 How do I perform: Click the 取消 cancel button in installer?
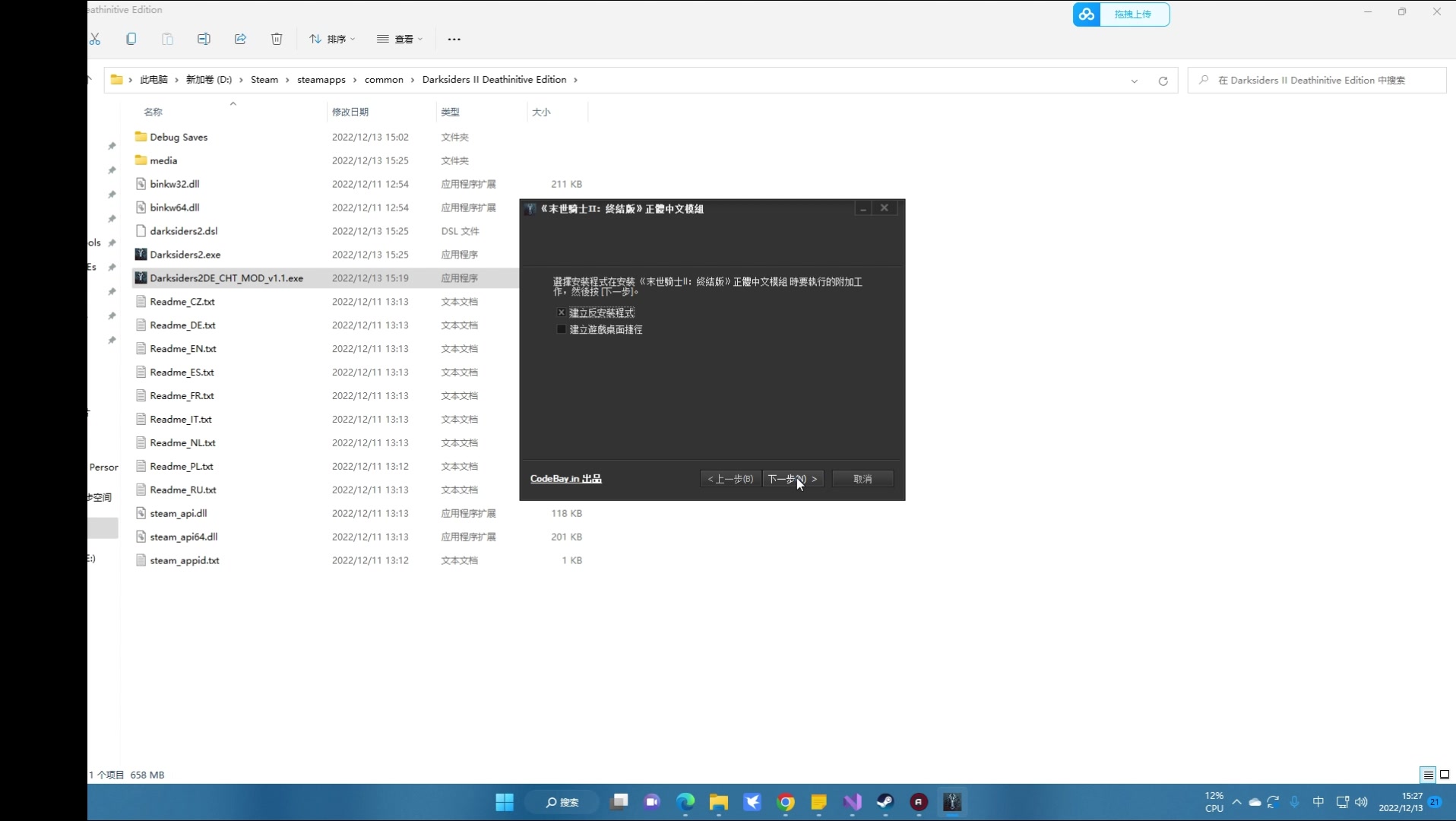863,479
